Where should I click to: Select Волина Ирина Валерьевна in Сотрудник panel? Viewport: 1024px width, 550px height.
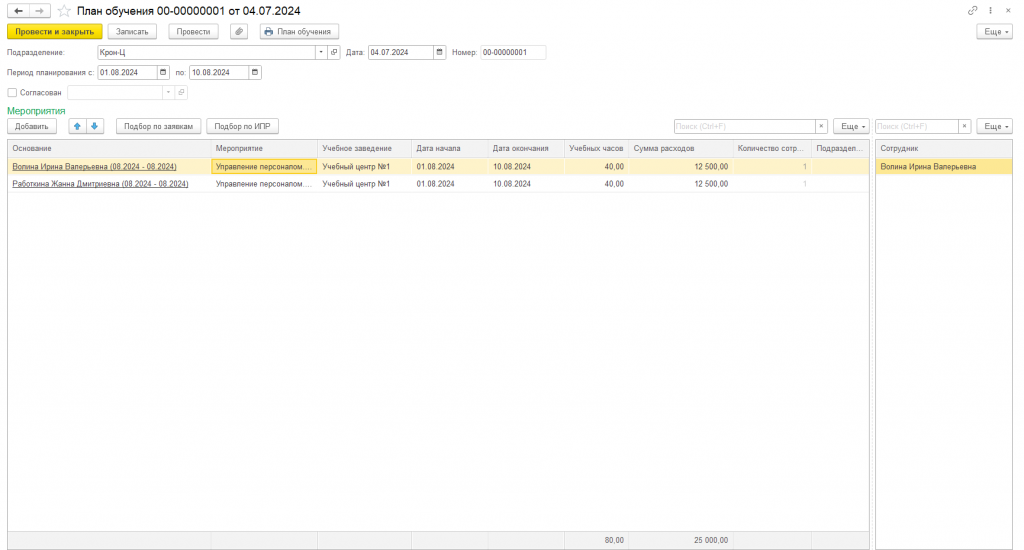click(944, 167)
